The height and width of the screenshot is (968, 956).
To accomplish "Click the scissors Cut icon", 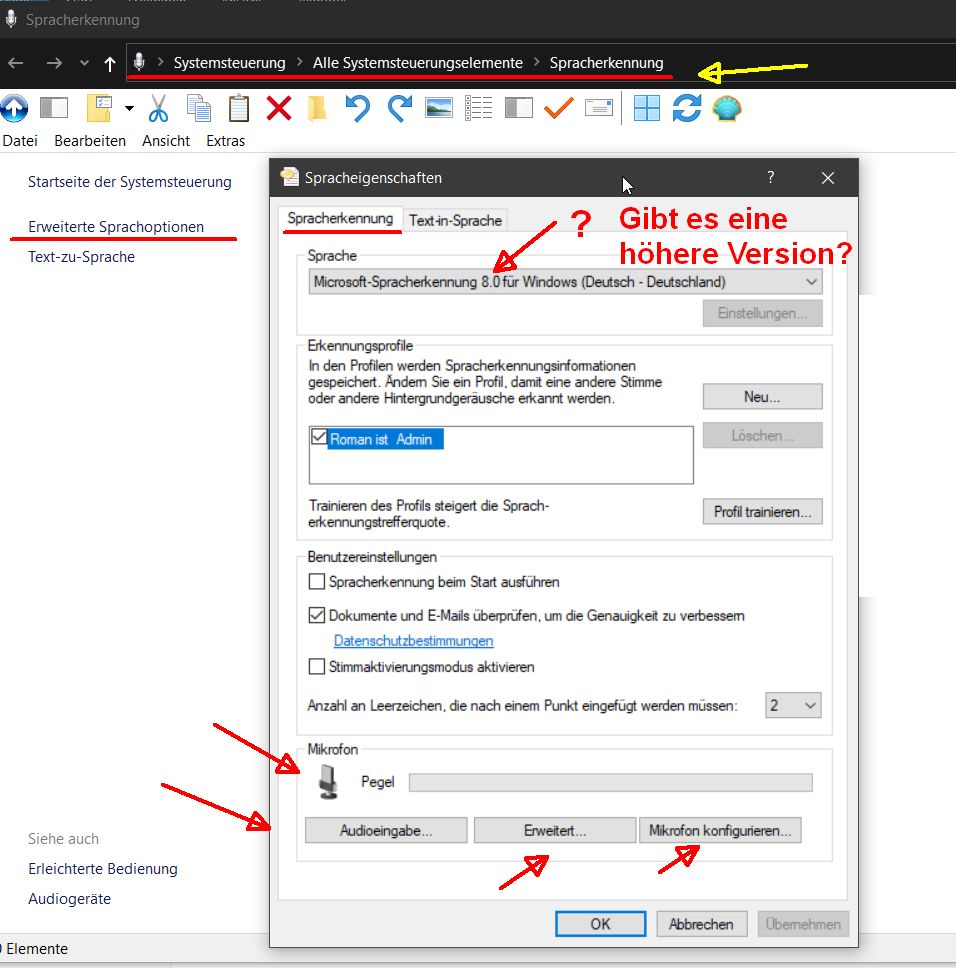I will [159, 108].
